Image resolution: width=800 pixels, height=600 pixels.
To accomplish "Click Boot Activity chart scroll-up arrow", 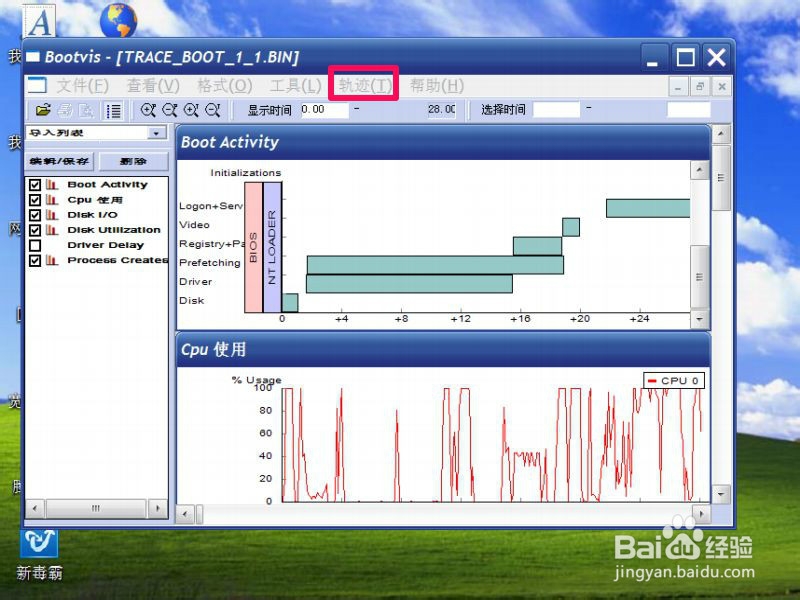I will (699, 170).
